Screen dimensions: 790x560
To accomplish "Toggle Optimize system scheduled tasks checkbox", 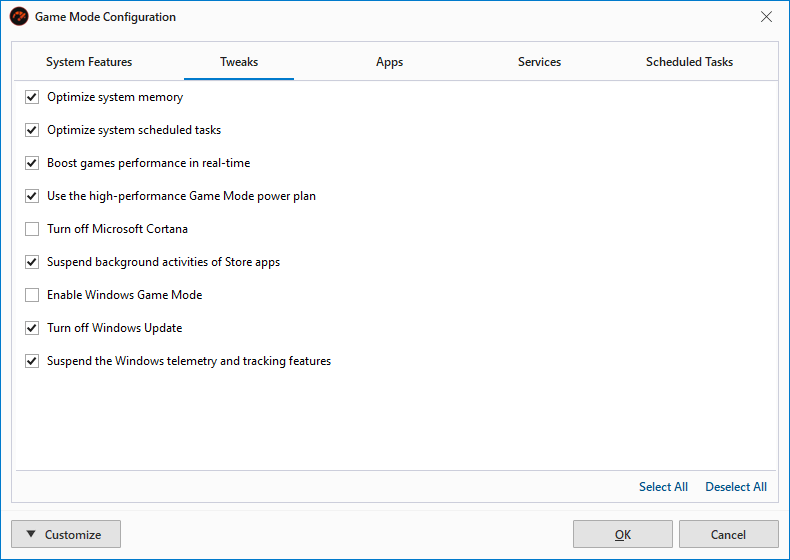I will click(32, 130).
